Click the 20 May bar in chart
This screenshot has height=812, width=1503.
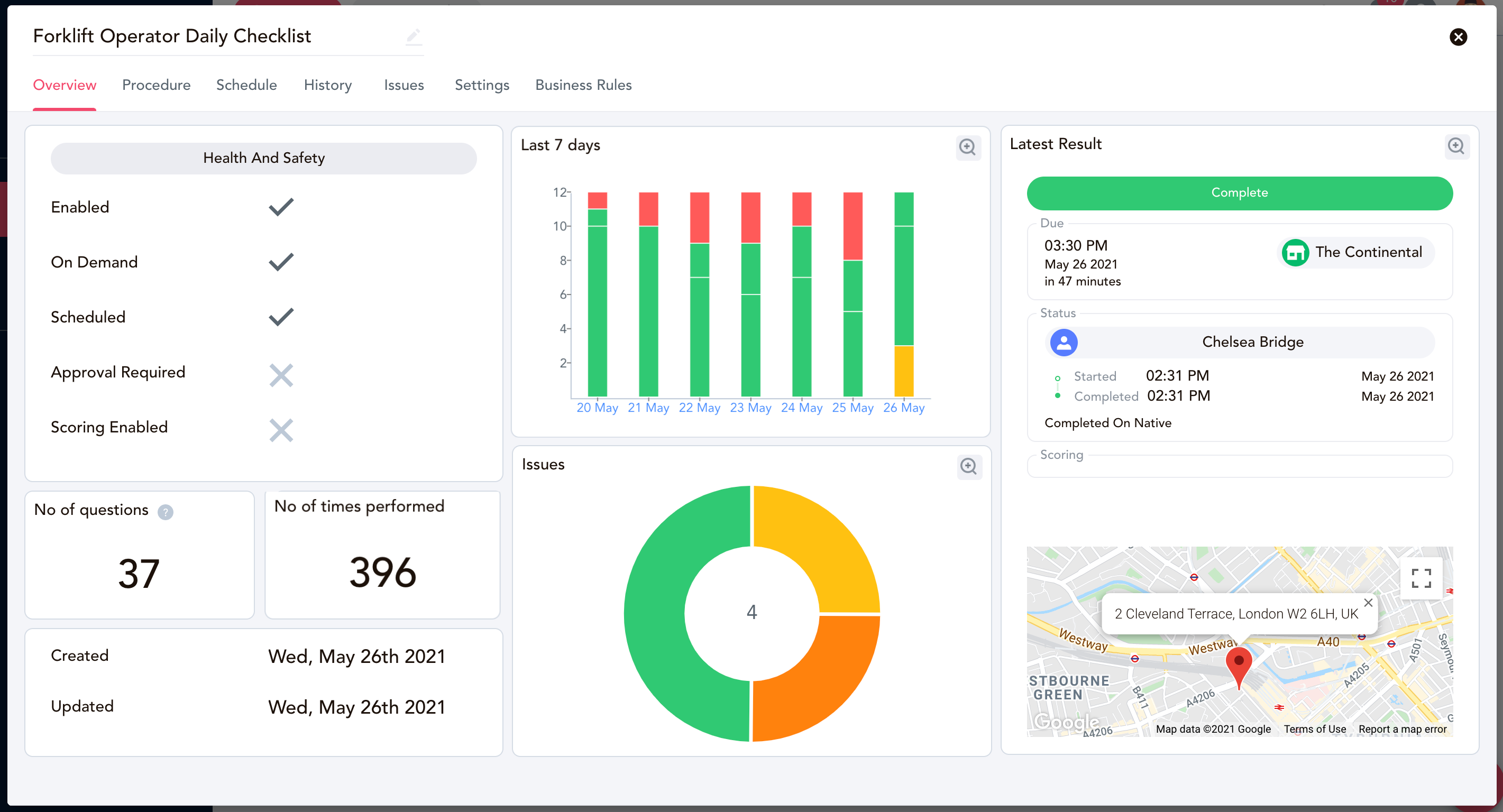(x=597, y=294)
